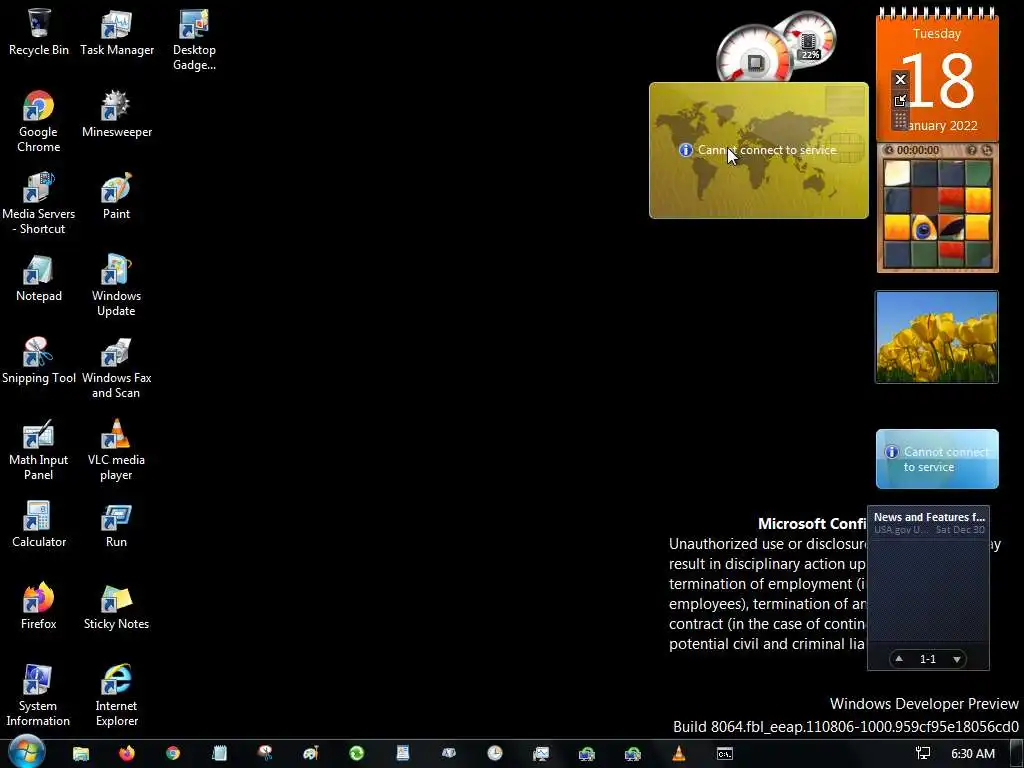1024x768 pixels.
Task: Open the network tray icon
Action: pos(923,754)
